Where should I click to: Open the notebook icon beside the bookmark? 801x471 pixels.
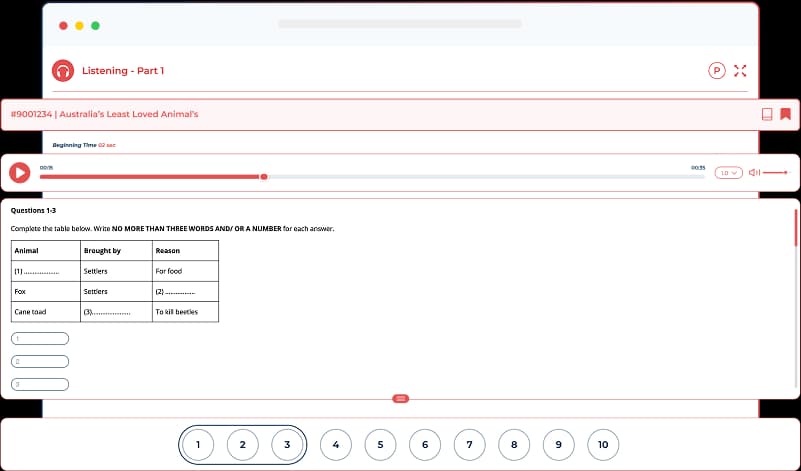pyautogui.click(x=767, y=114)
